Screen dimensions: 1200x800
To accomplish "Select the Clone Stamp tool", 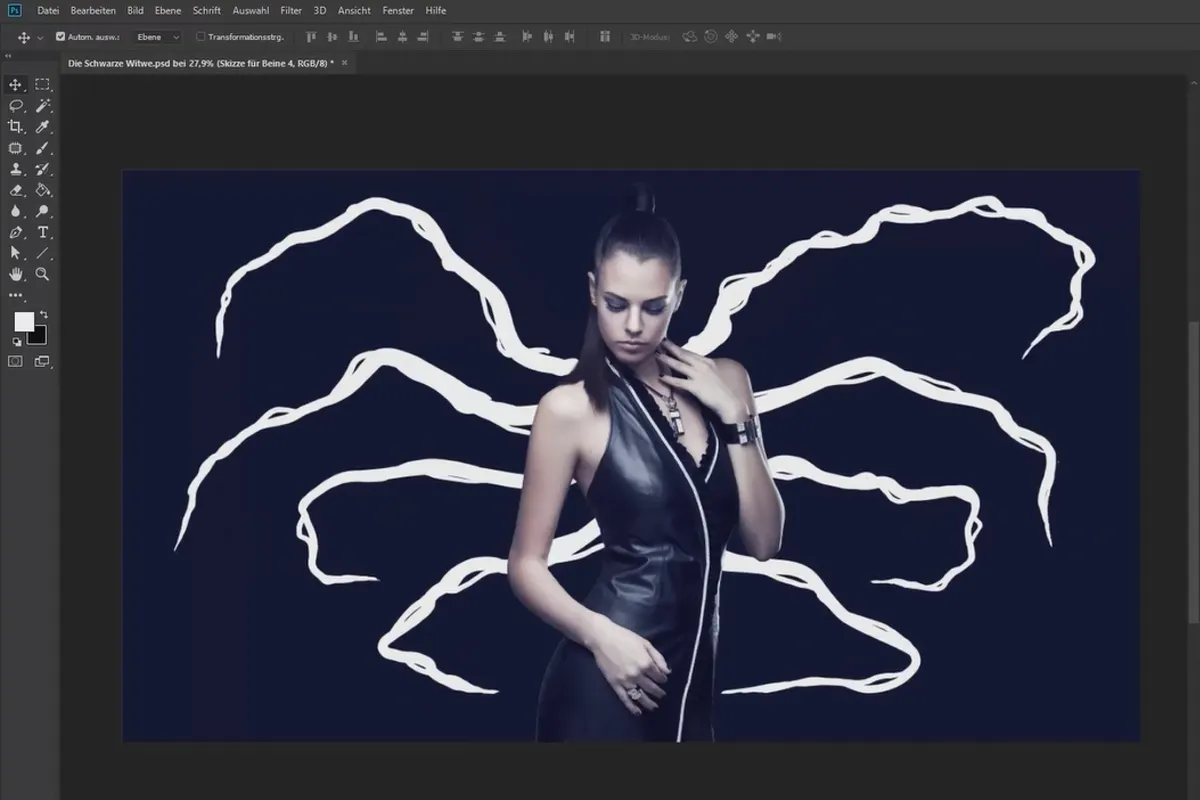I will click(16, 169).
